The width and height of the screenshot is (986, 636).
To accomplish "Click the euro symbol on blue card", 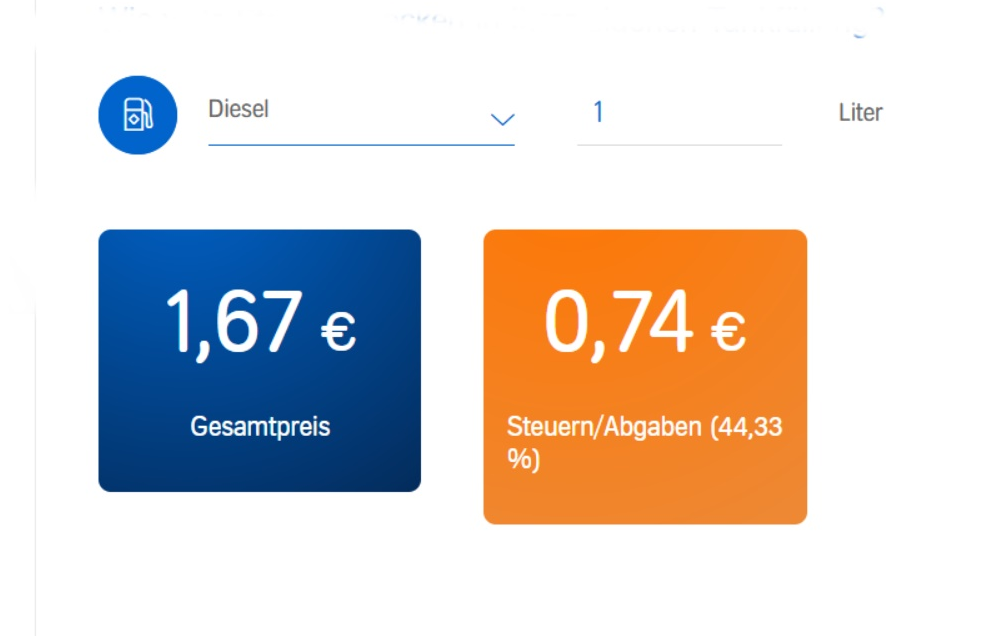I will click(339, 331).
